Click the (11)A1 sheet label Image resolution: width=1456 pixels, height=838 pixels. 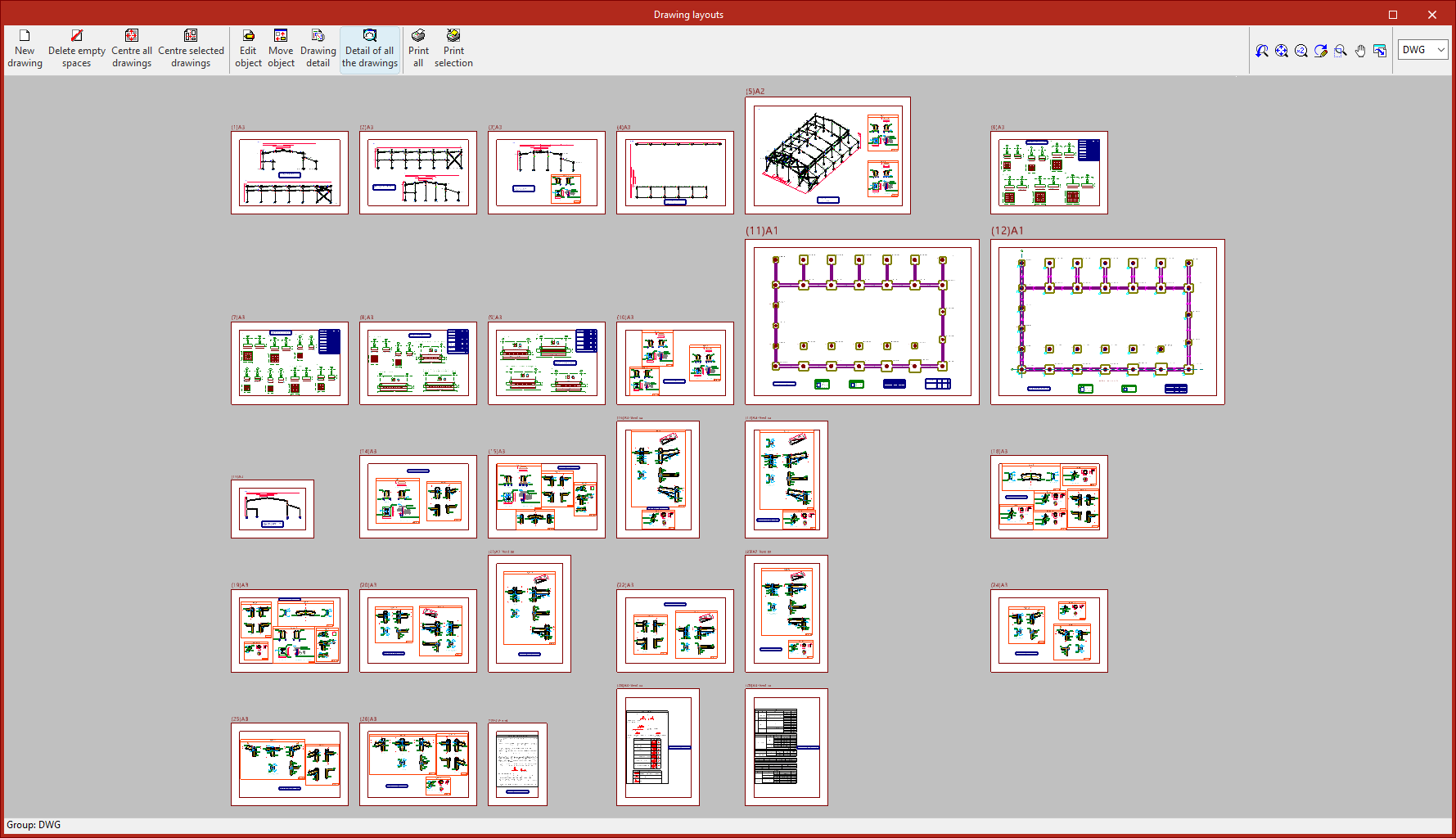762,231
